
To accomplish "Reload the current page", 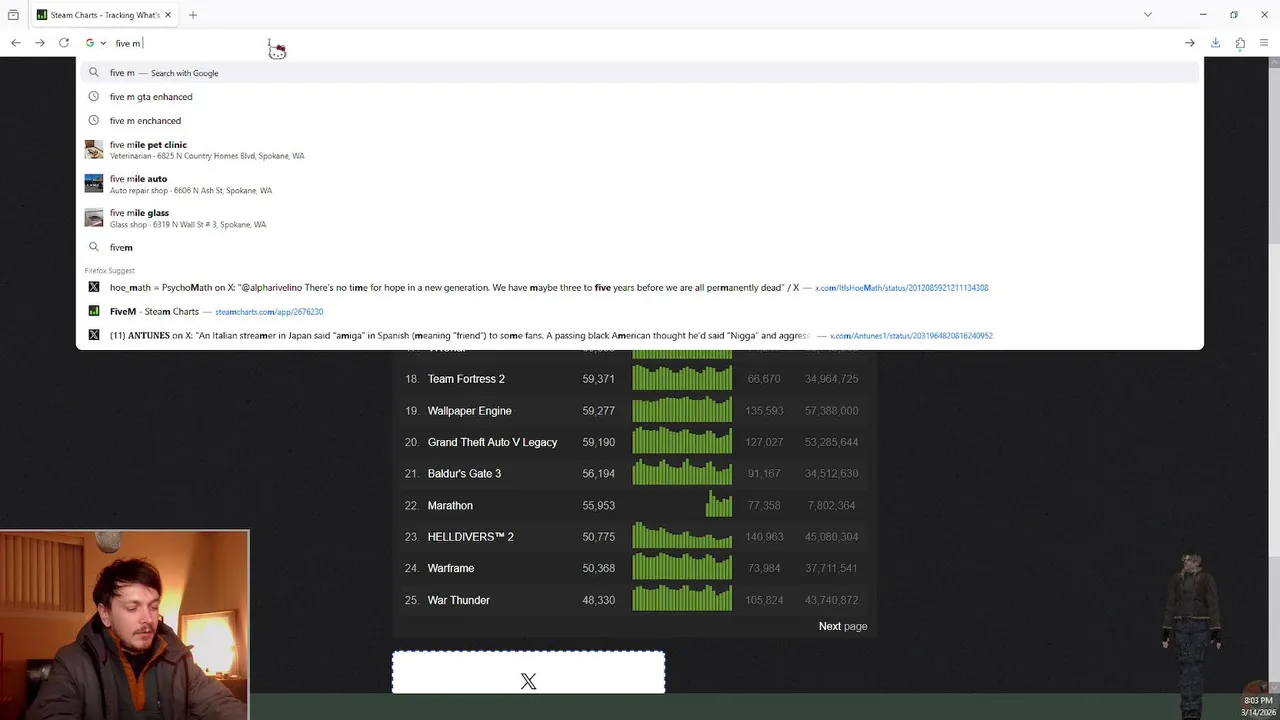I will 64,43.
